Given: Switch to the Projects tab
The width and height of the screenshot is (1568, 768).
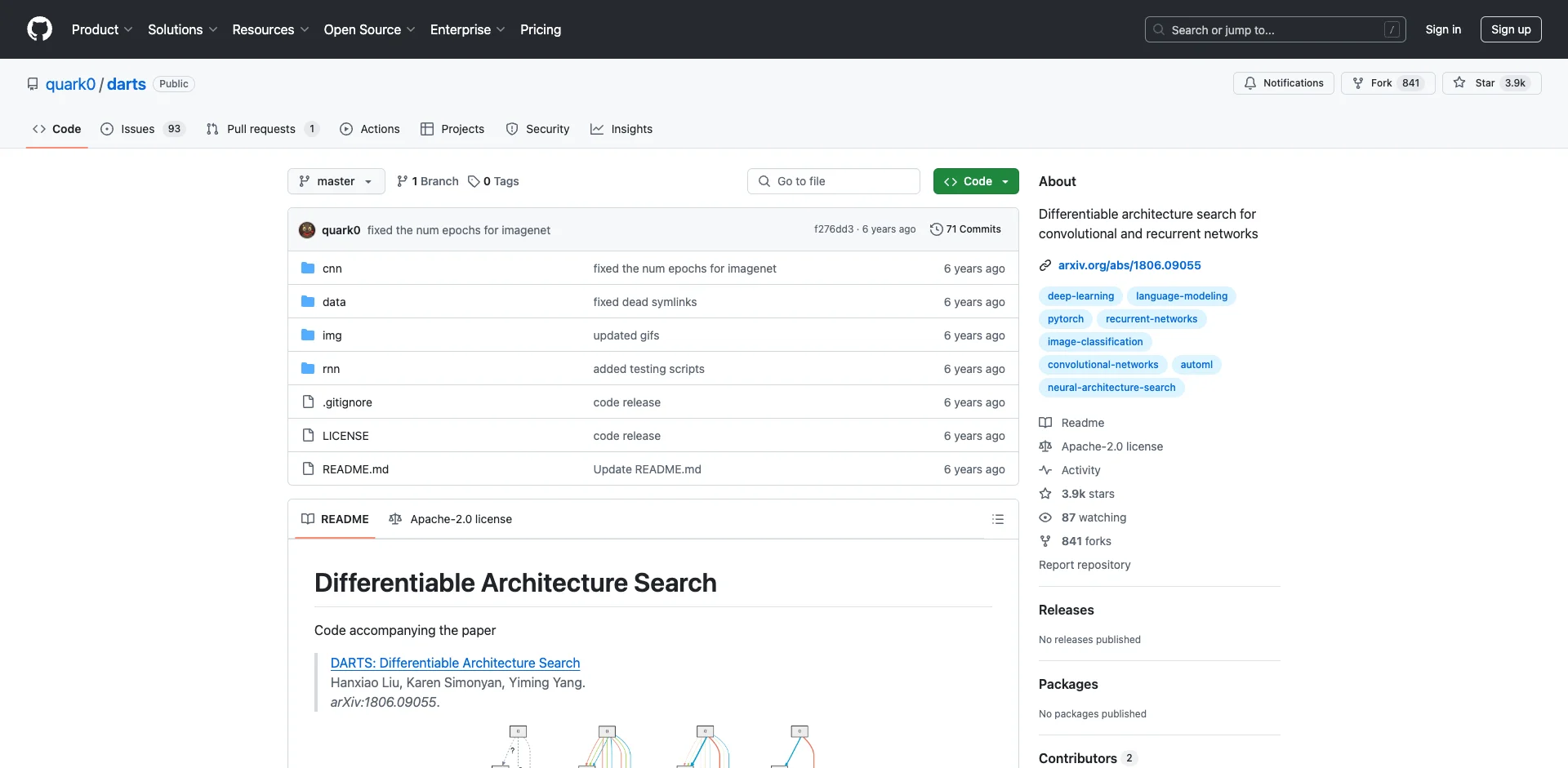Looking at the screenshot, I should 452,129.
